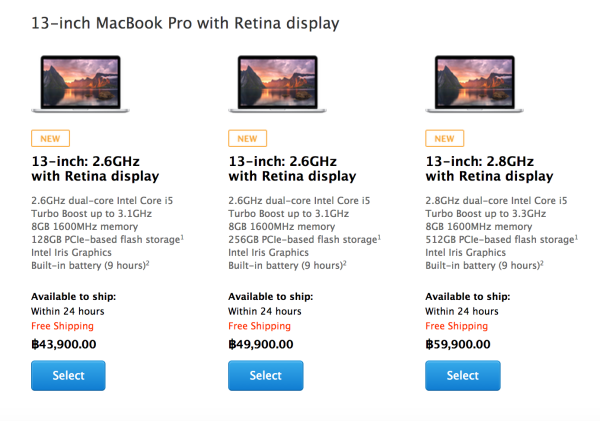
Task: Click the NEW badge on the 256GB model
Action: coord(247,139)
